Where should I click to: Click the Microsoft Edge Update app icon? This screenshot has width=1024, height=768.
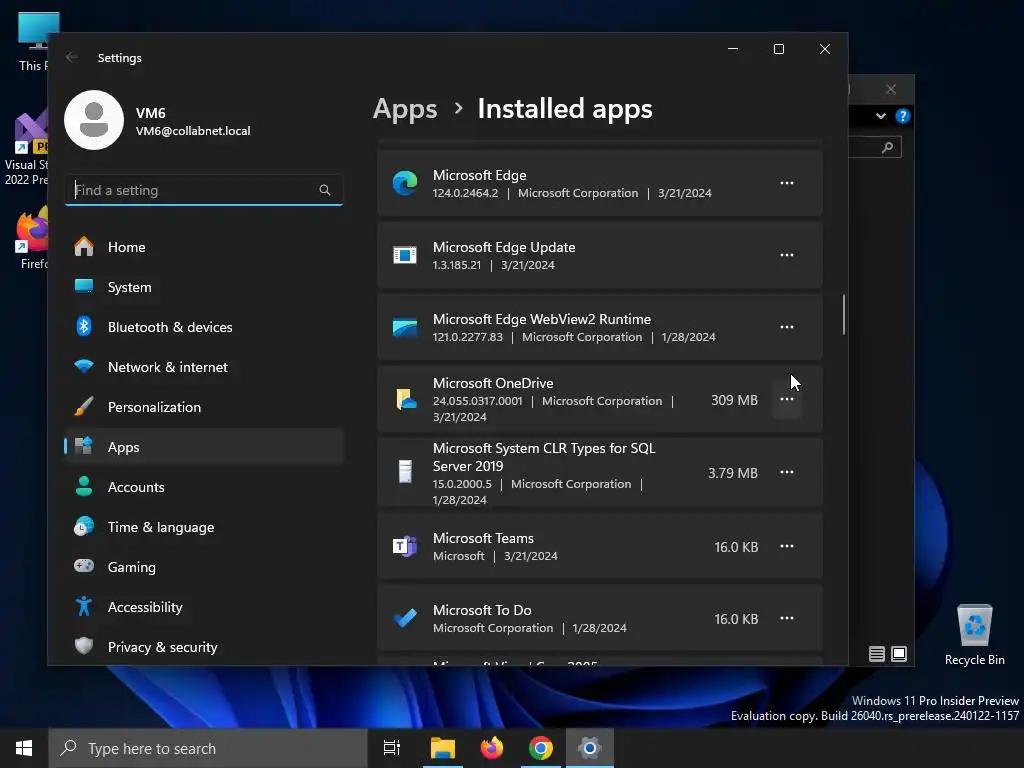pyautogui.click(x=405, y=255)
